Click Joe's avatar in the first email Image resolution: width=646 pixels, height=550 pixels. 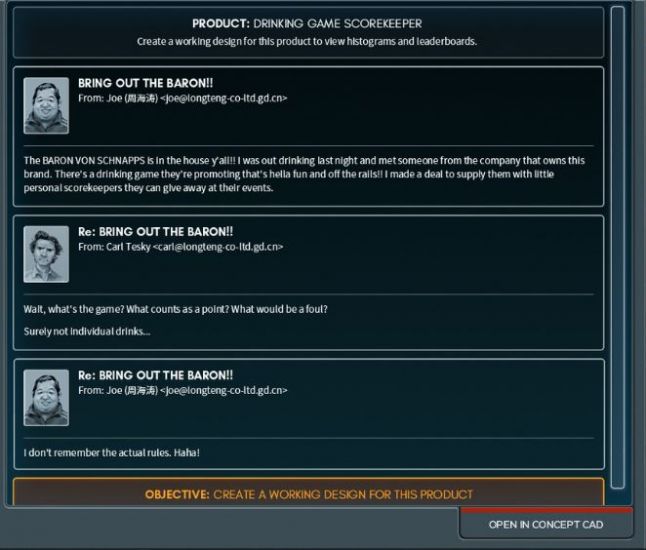pos(46,106)
